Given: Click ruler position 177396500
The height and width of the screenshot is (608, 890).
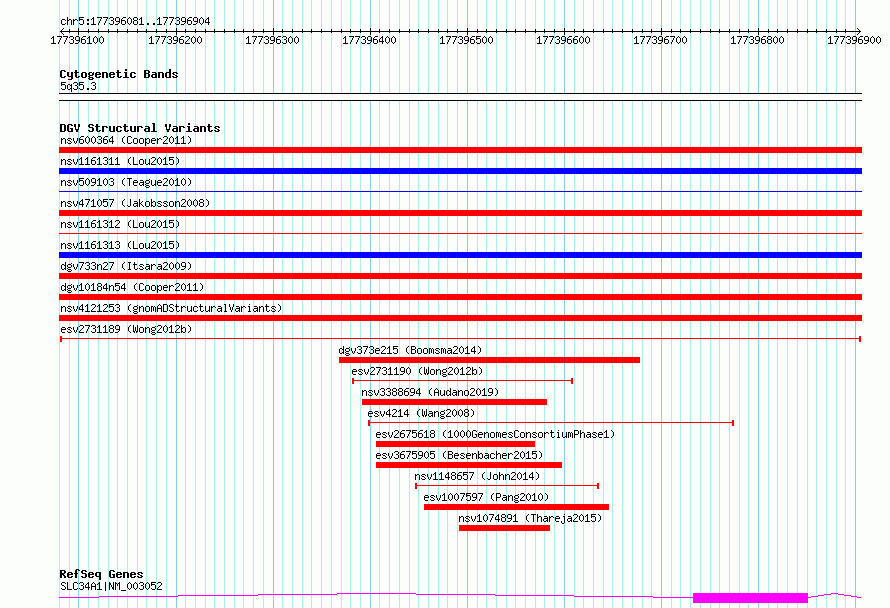Looking at the screenshot, I should point(467,40).
